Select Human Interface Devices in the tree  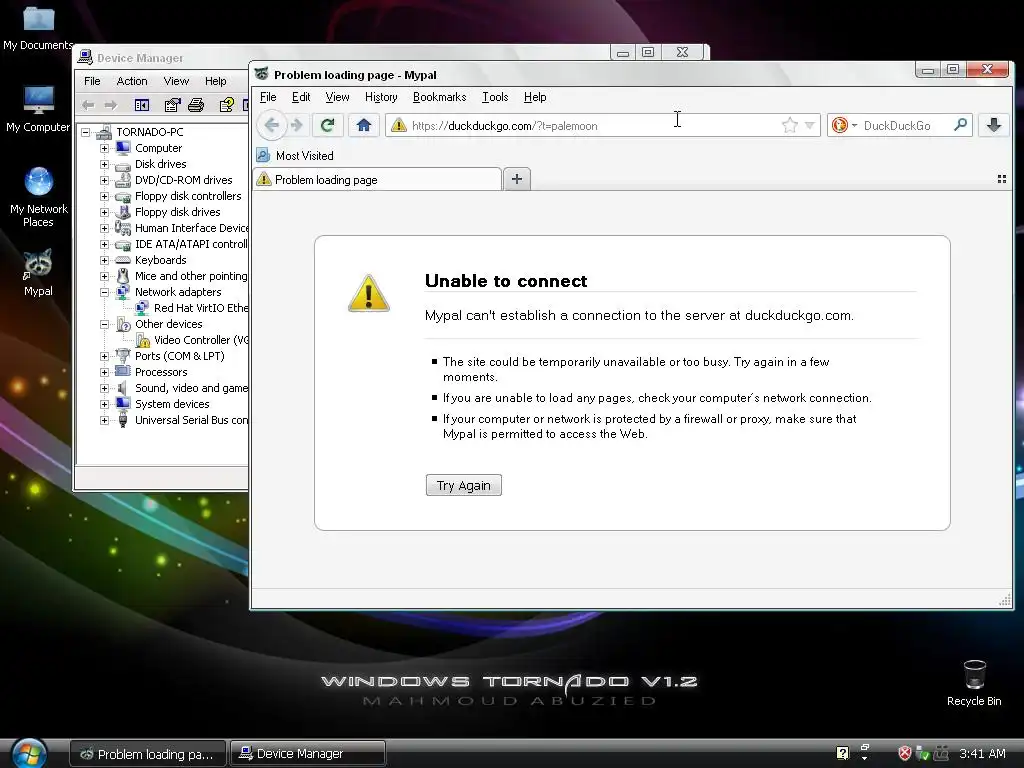click(x=191, y=228)
